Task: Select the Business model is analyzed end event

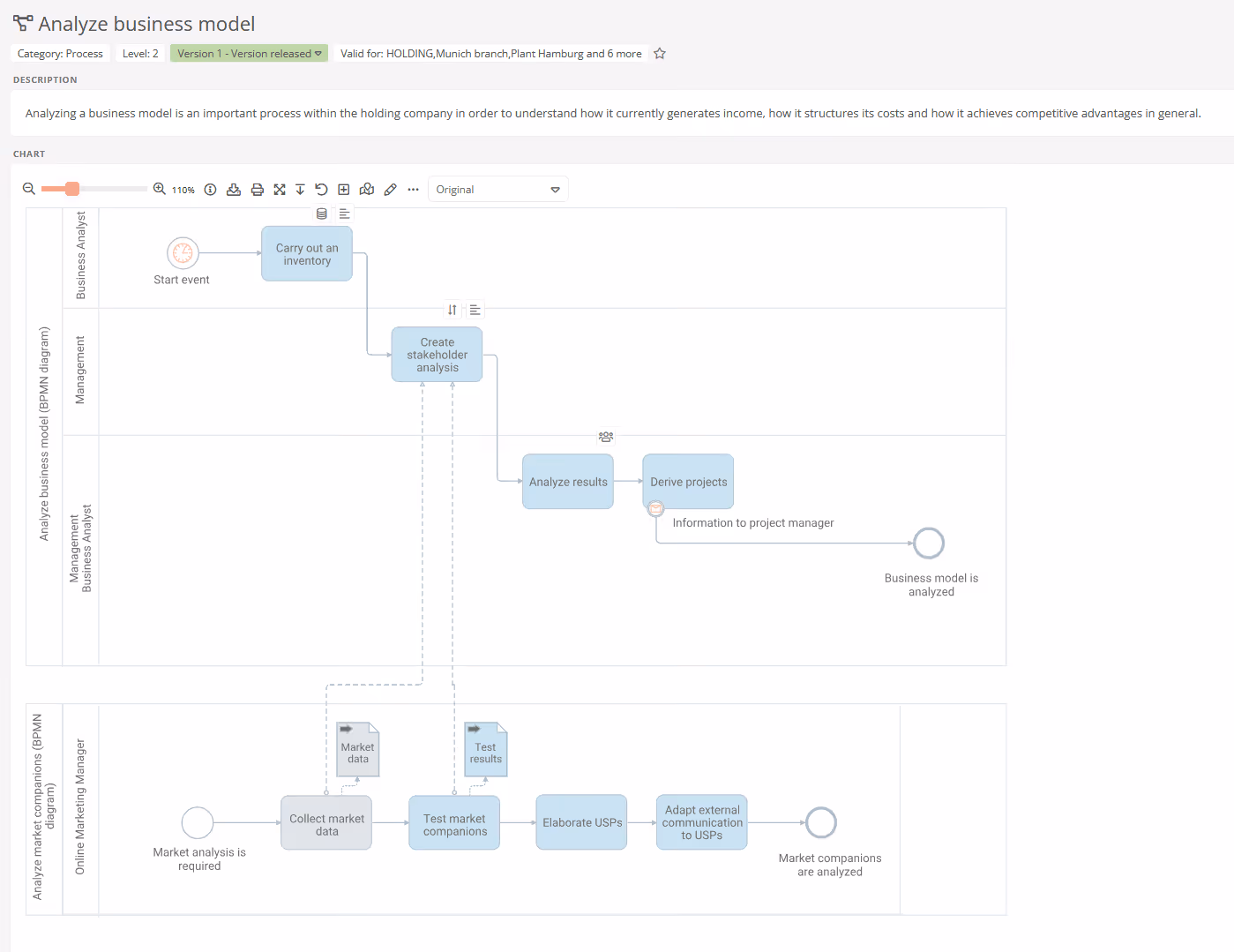Action: [x=929, y=543]
